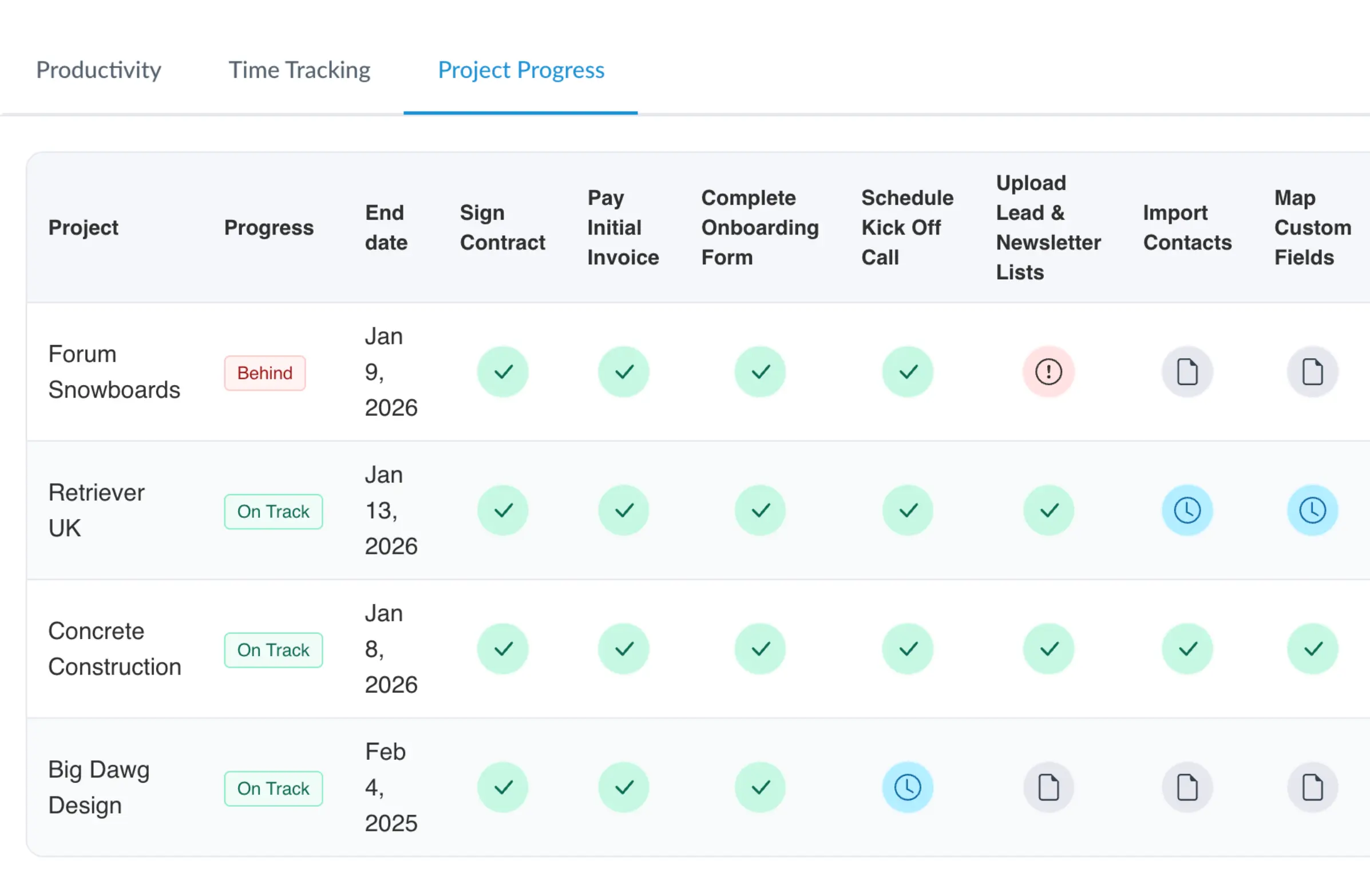Click the End date column header
1370x896 pixels.
386,227
